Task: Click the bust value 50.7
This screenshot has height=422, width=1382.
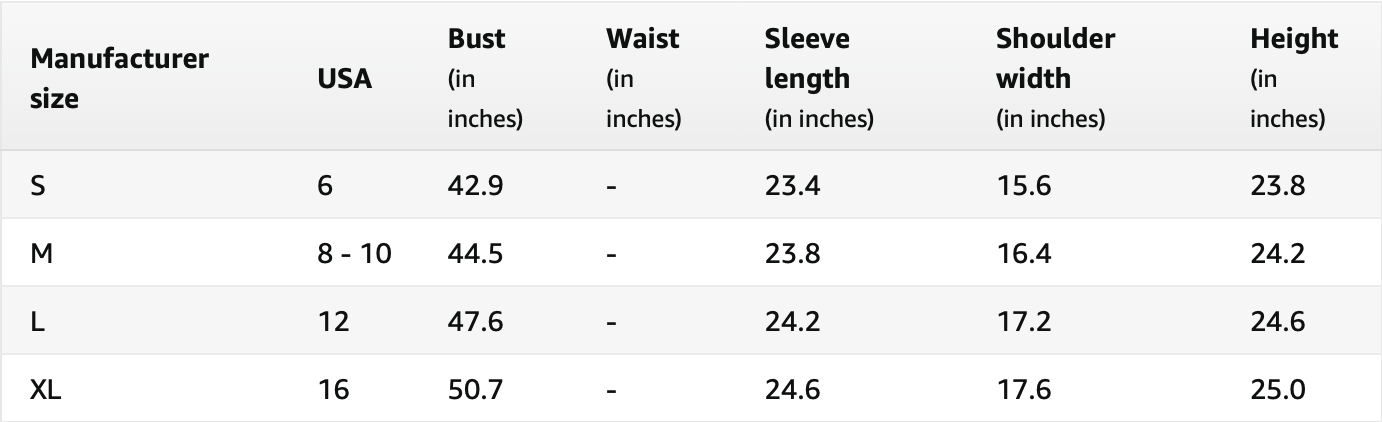Action: coord(475,389)
